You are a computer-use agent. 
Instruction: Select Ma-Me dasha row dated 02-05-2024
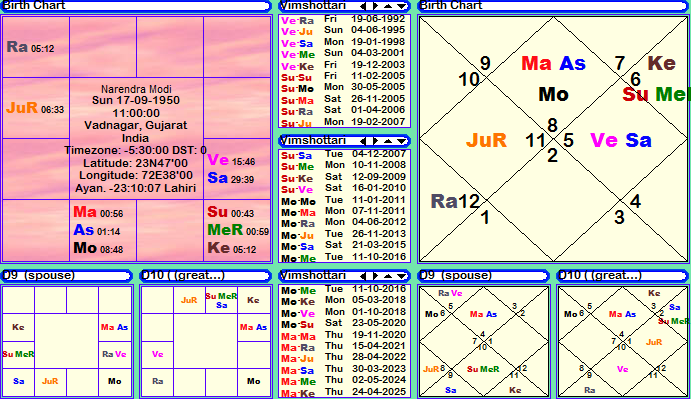pos(343,380)
